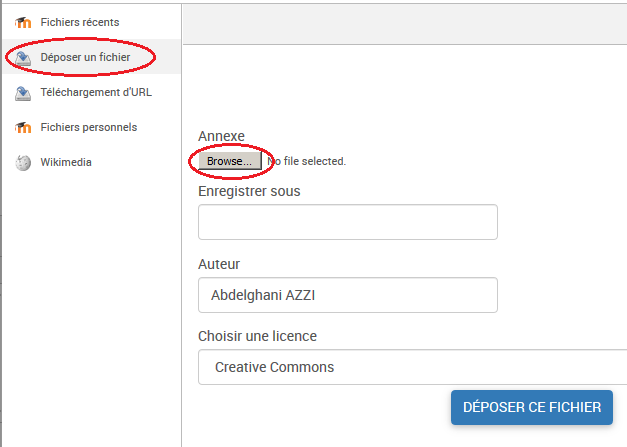Click the DÉPOSER CE FICHIER button
The width and height of the screenshot is (627, 447).
531,407
